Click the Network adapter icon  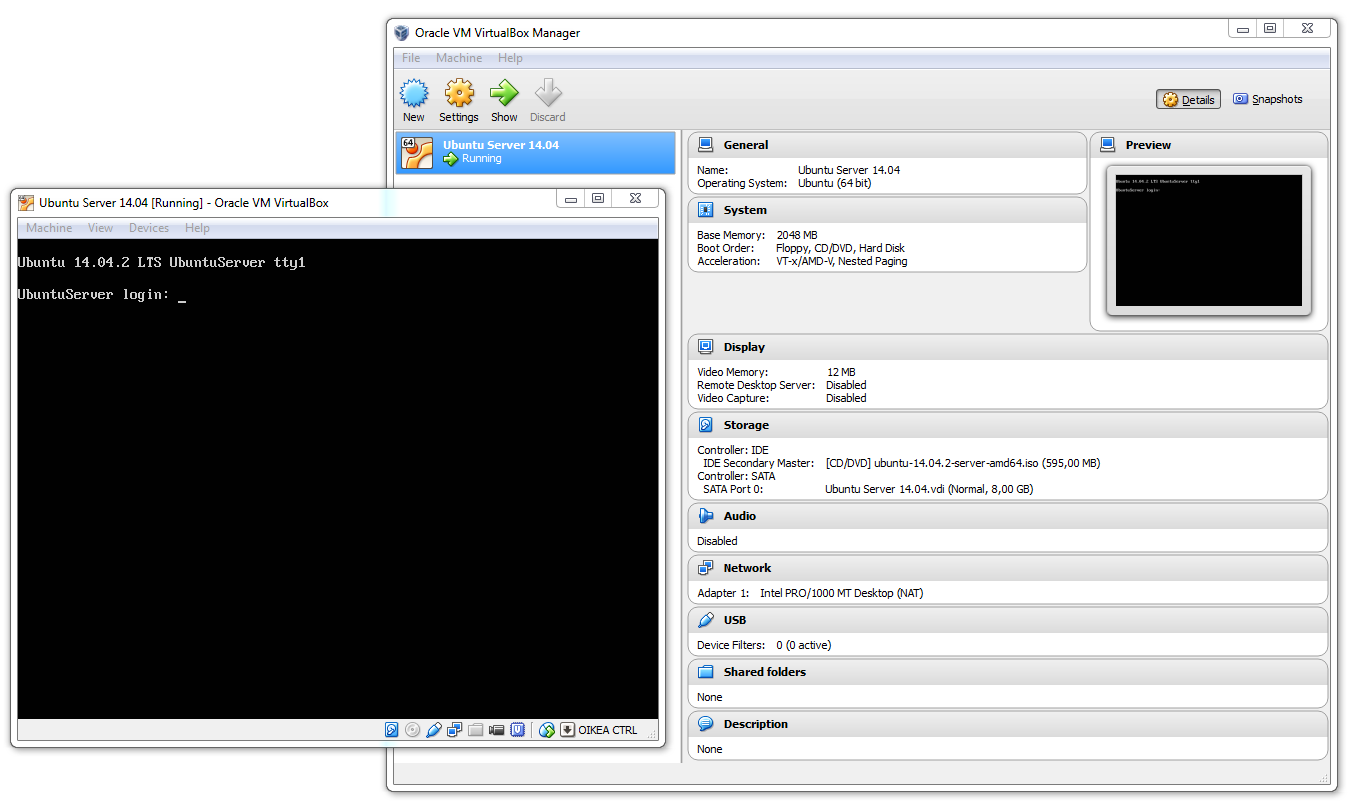pyautogui.click(x=706, y=568)
